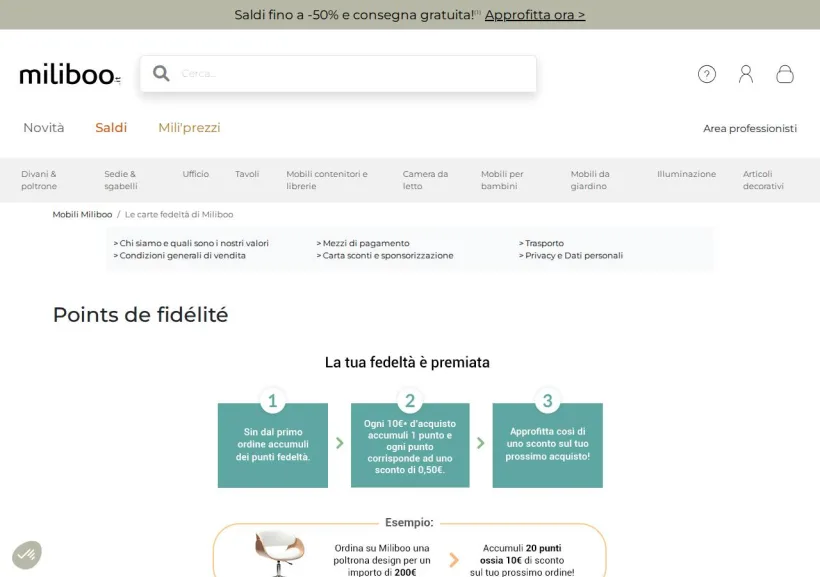
Task: Open the Novità tab
Action: [x=44, y=128]
